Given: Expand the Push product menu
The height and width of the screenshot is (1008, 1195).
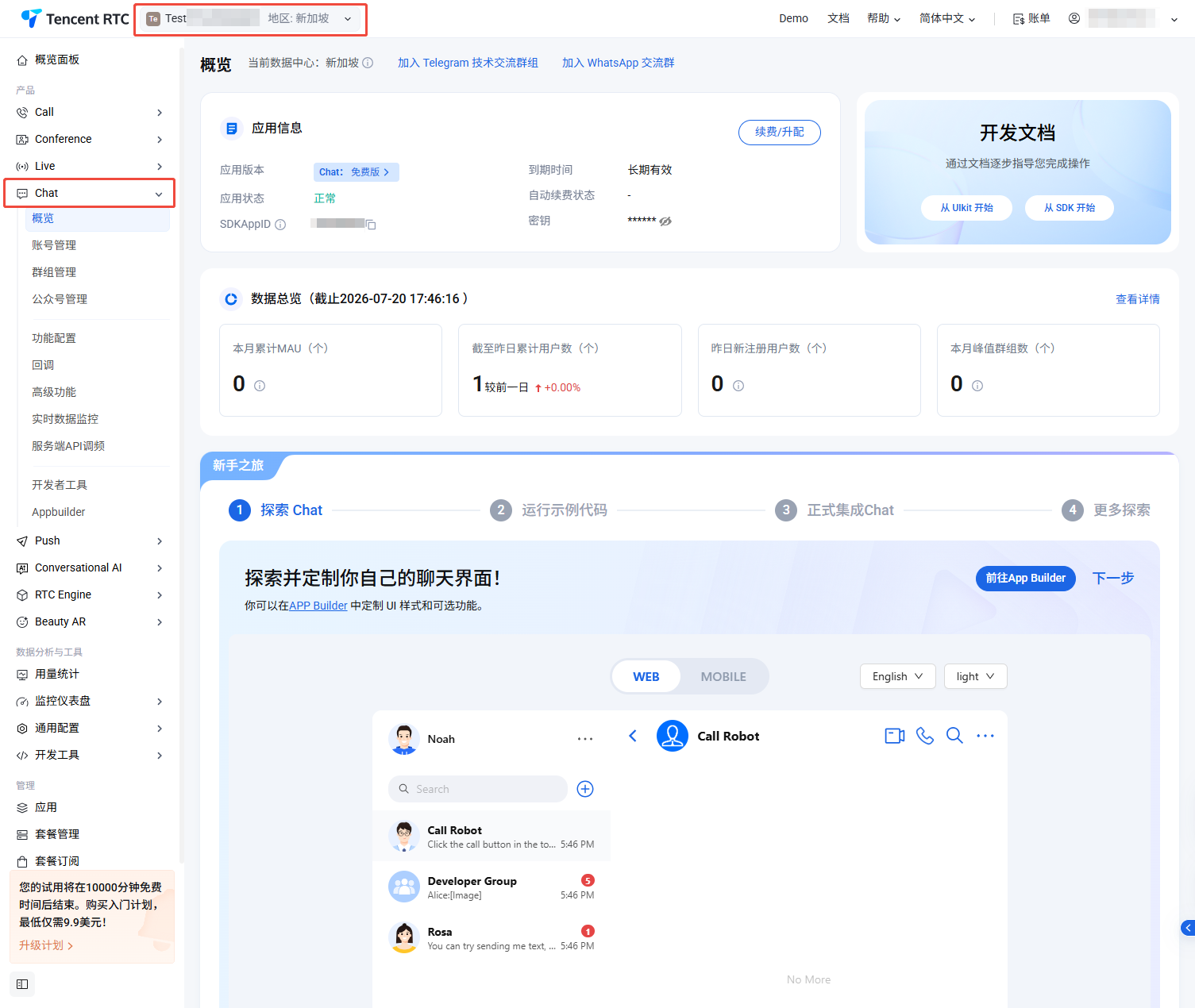Looking at the screenshot, I should tap(90, 541).
